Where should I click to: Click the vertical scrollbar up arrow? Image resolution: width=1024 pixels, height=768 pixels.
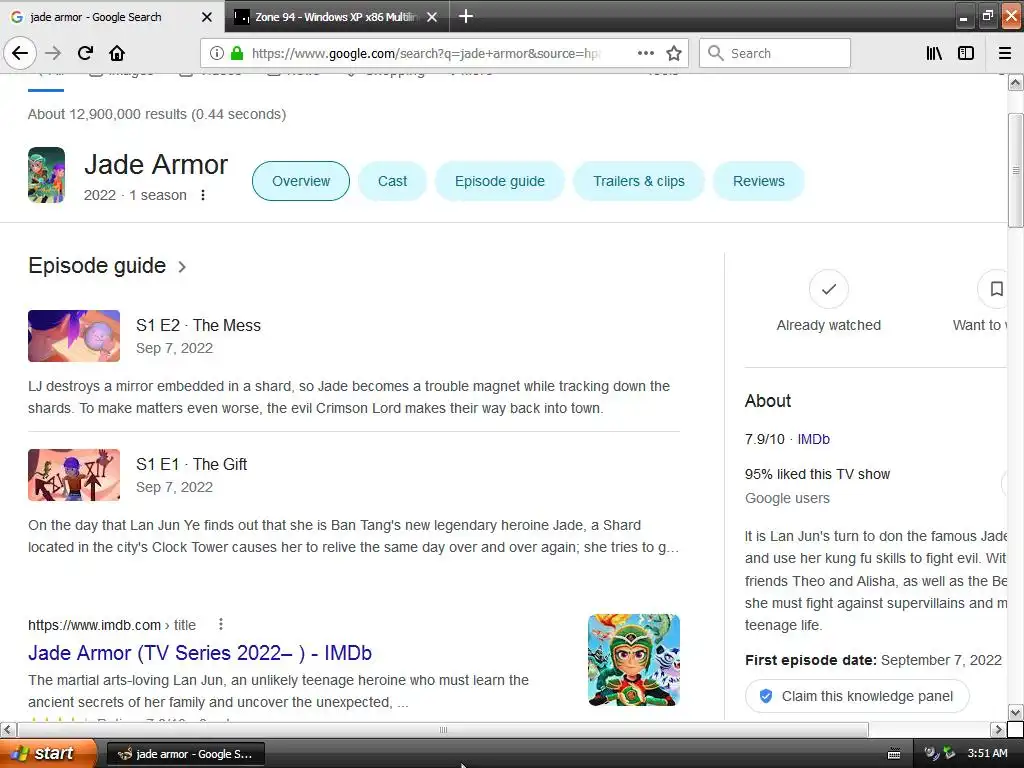click(x=1015, y=82)
